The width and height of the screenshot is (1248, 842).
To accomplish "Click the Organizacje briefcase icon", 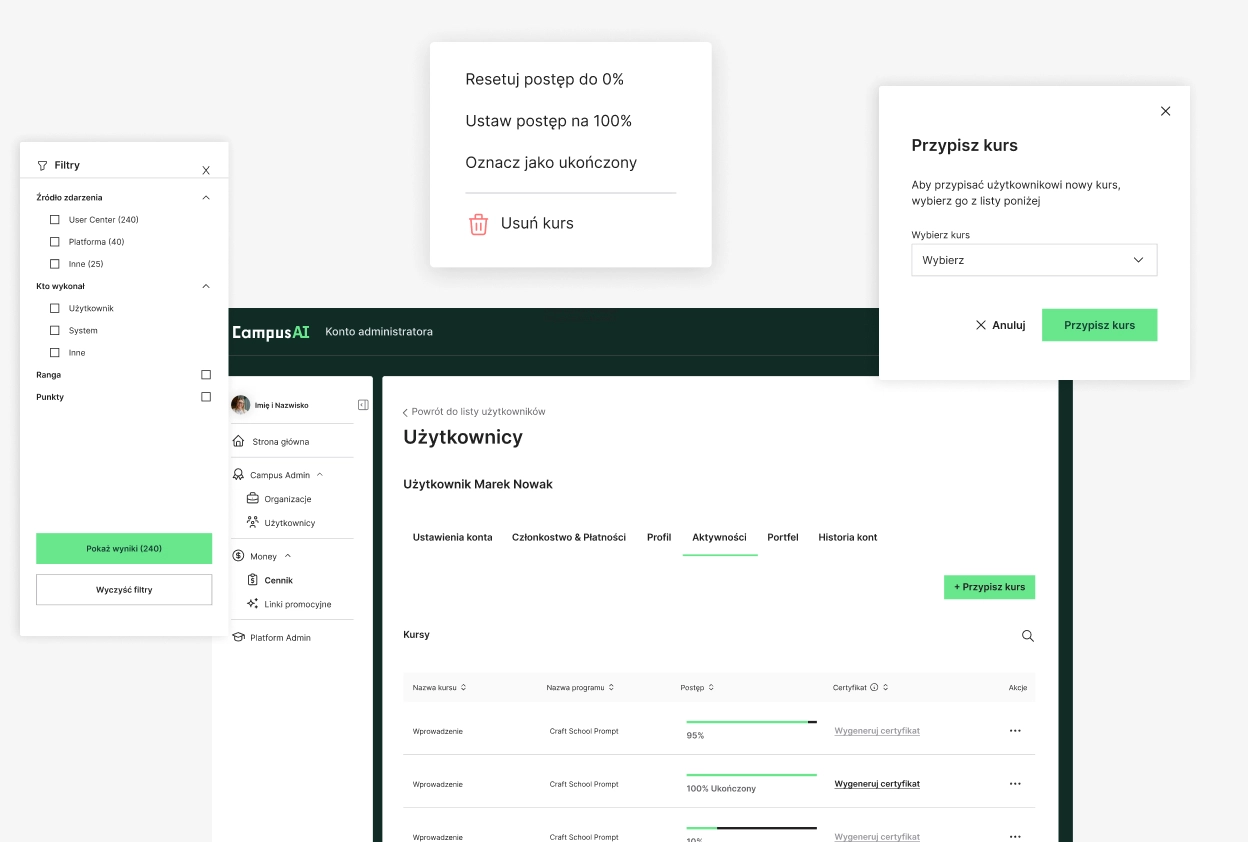I will (253, 499).
